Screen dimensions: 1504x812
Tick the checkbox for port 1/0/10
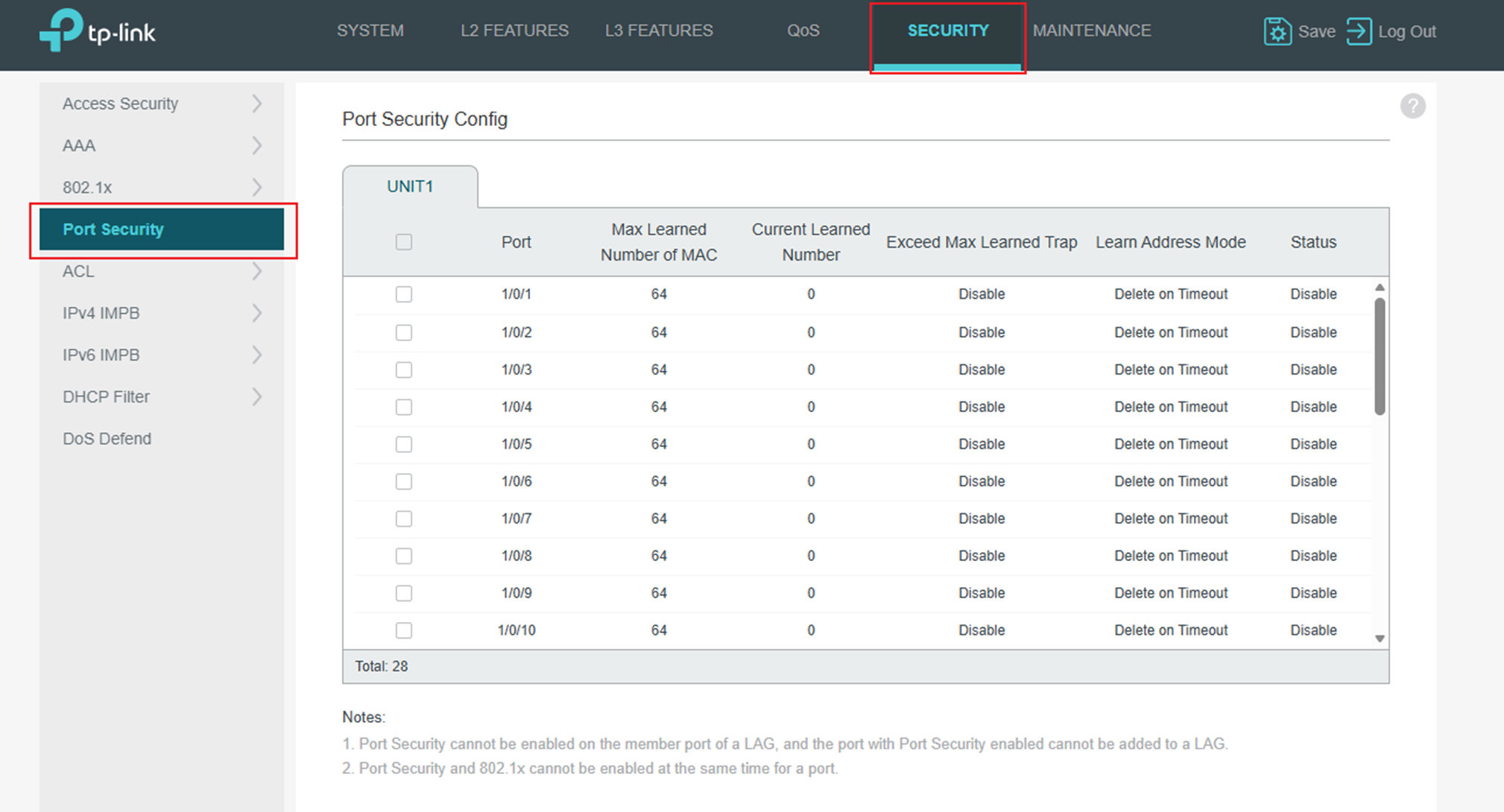click(403, 629)
